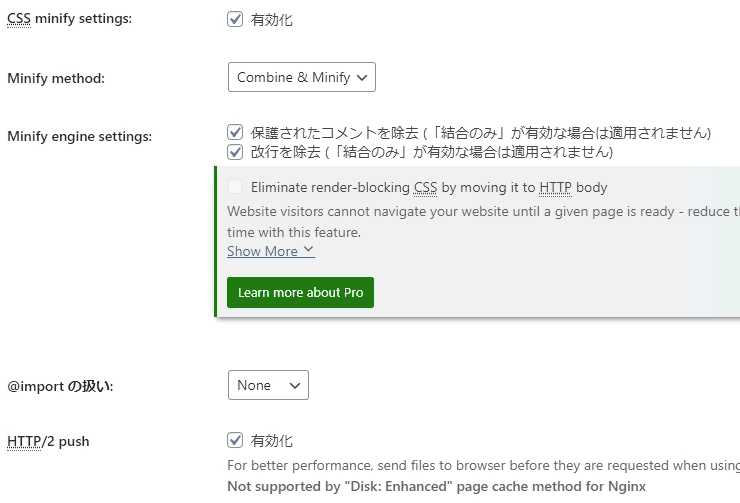
Task: Uncheck the CSS minify settings 有効化 checkbox
Action: click(x=235, y=19)
